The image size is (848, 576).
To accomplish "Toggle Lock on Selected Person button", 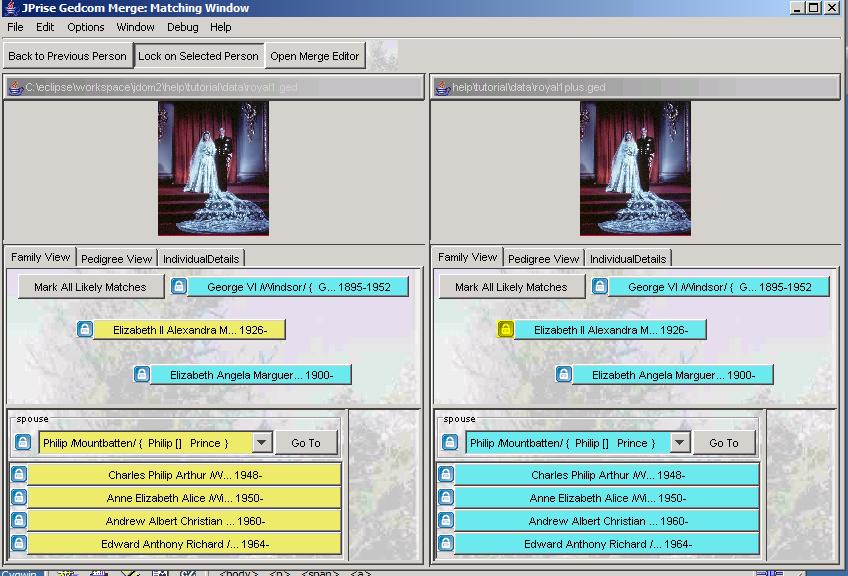I will (x=198, y=56).
